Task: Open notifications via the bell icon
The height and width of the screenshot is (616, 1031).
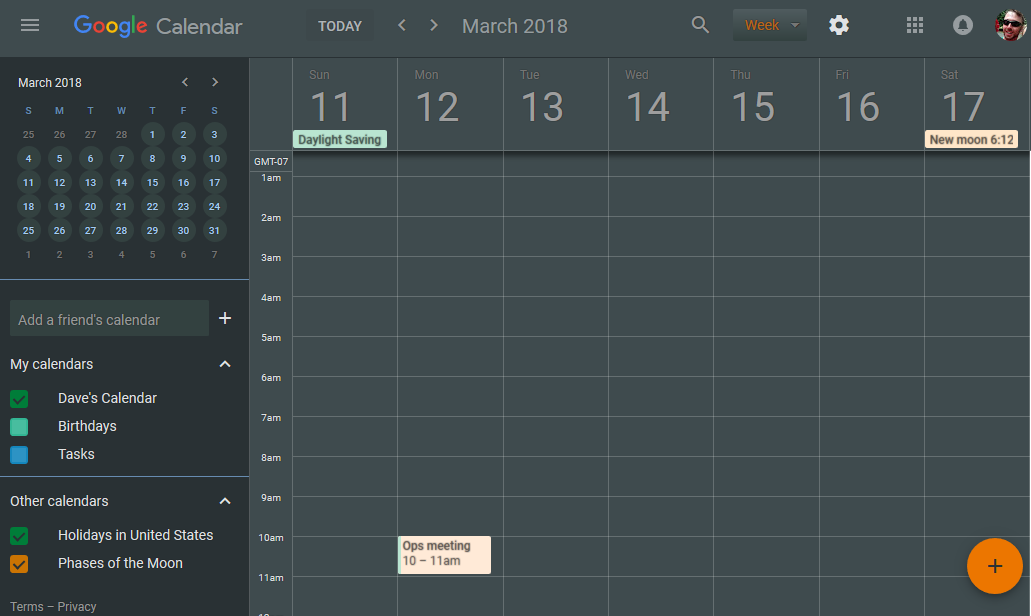Action: [962, 25]
